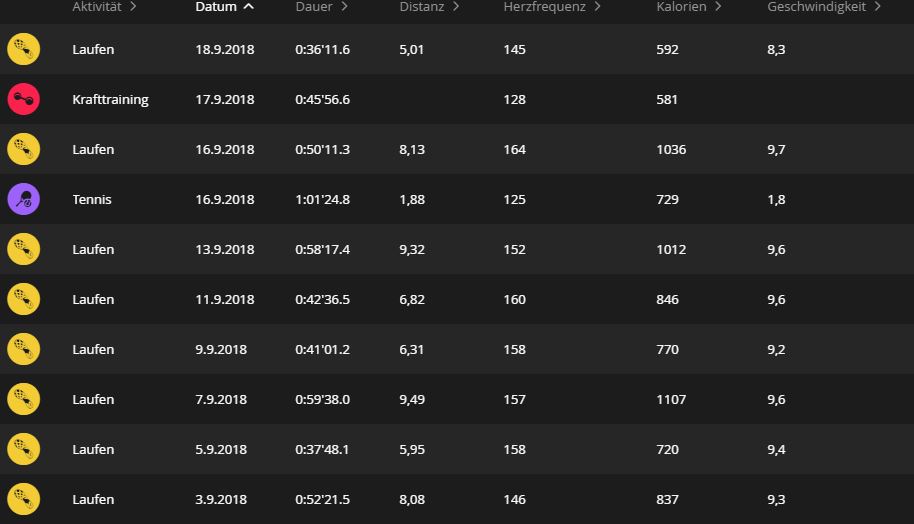Click the red Krafttraining dumbbell icon
Image resolution: width=914 pixels, height=524 pixels.
[x=23, y=99]
